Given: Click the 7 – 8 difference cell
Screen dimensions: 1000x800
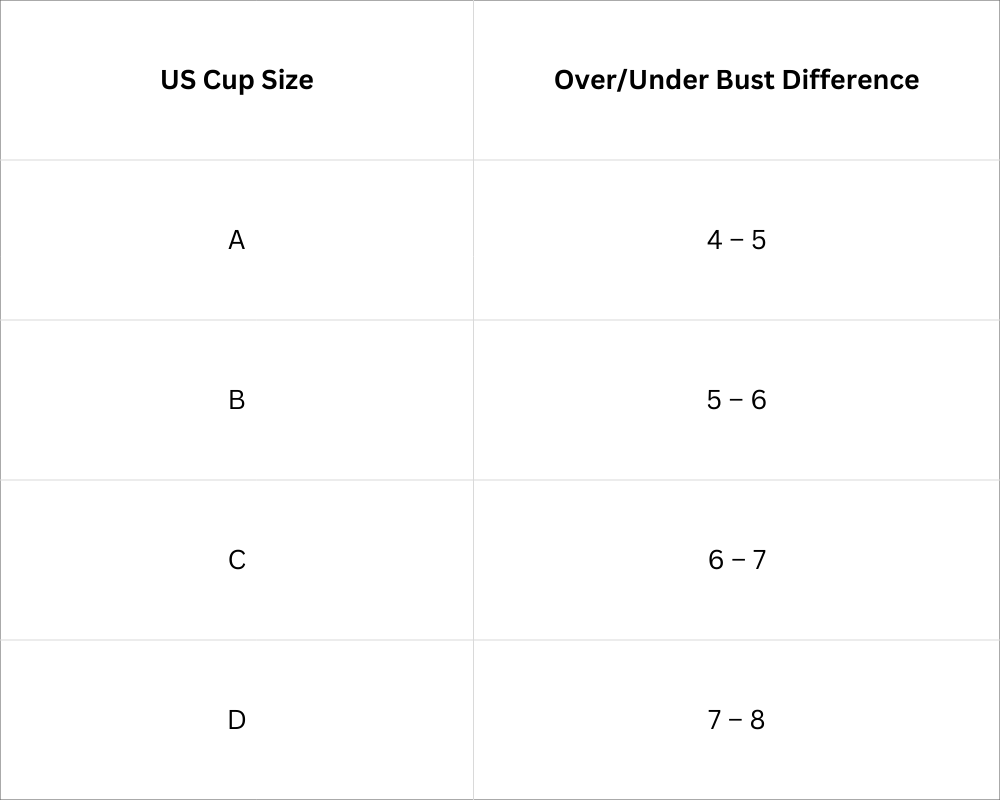Looking at the screenshot, I should click(736, 720).
